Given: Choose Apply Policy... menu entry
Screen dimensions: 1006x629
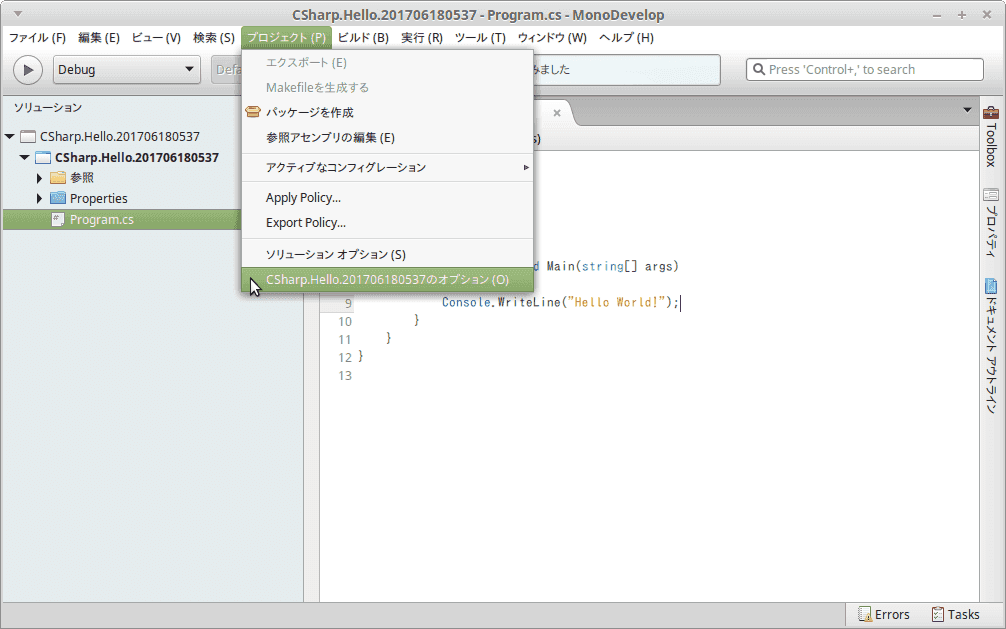Looking at the screenshot, I should [x=388, y=198].
